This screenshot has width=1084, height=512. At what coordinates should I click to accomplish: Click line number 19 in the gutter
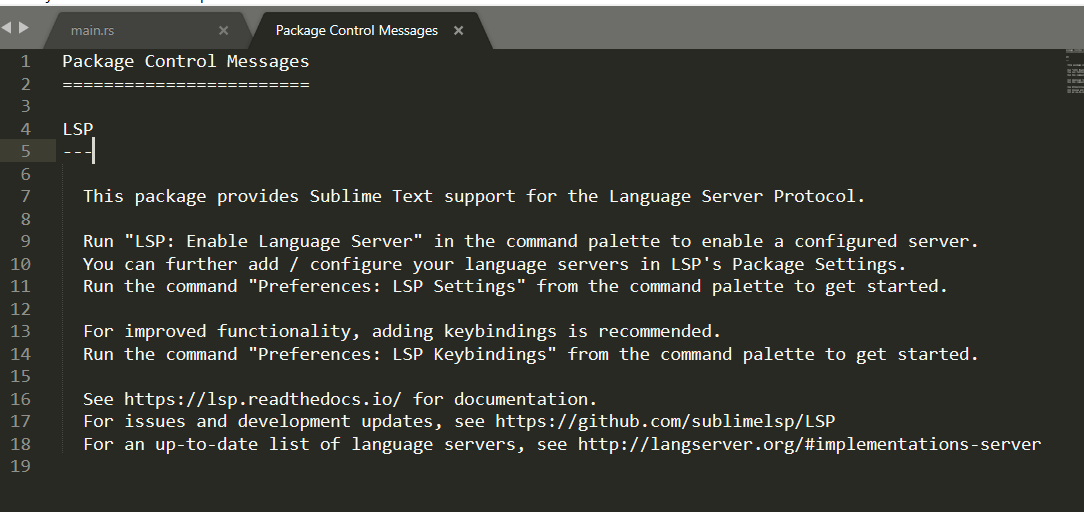21,466
